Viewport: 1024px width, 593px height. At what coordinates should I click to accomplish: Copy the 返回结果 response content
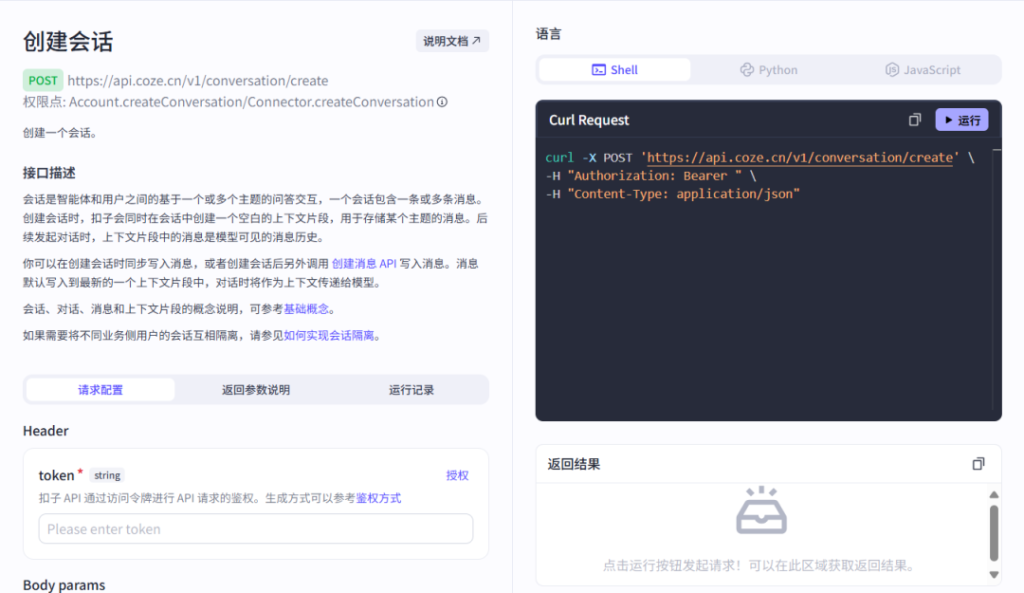click(x=979, y=464)
